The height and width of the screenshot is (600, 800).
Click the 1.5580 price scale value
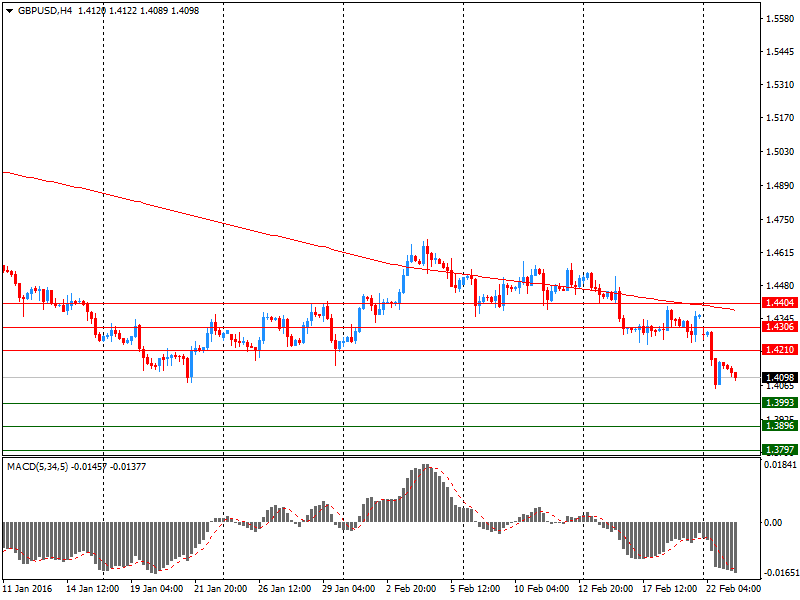tap(780, 19)
